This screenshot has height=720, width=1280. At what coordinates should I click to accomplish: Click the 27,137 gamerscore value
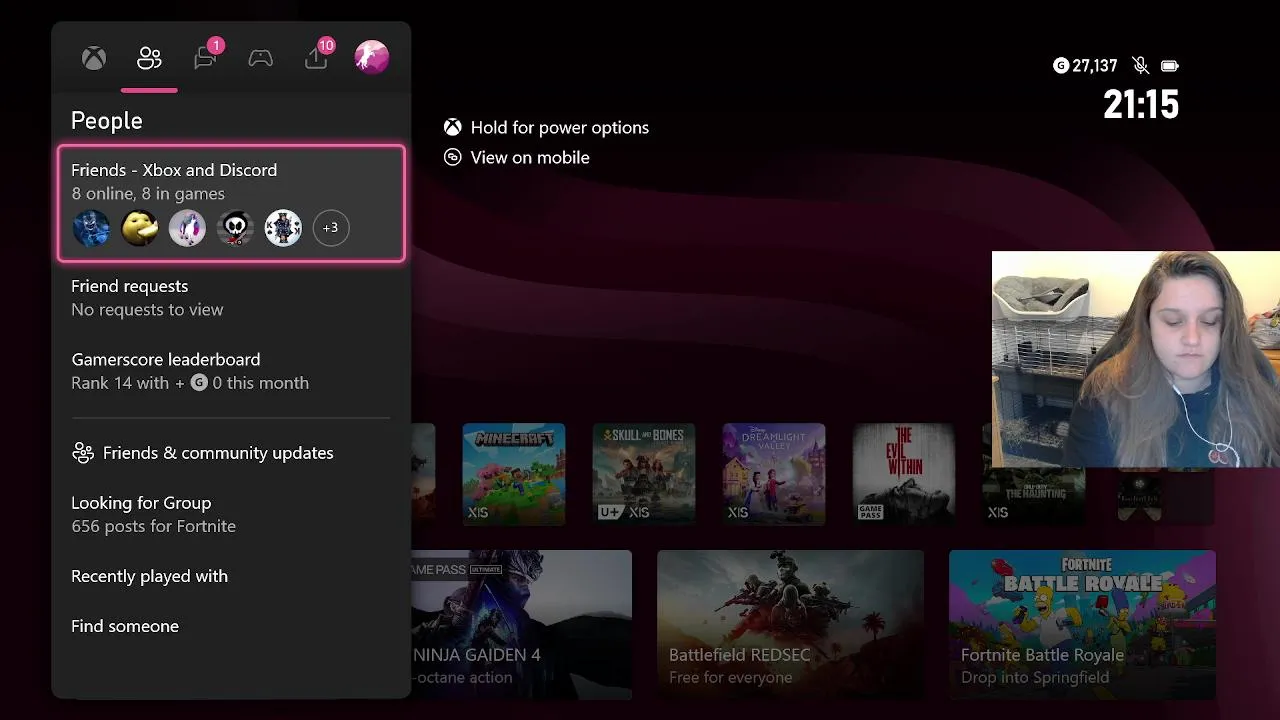tap(1095, 66)
